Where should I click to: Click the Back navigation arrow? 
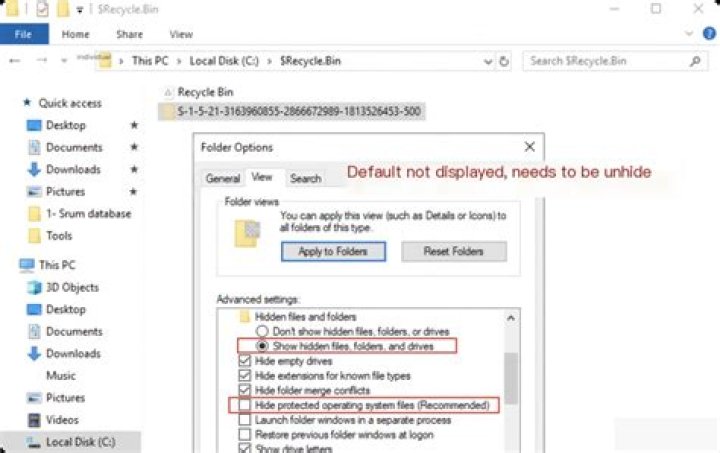point(15,61)
